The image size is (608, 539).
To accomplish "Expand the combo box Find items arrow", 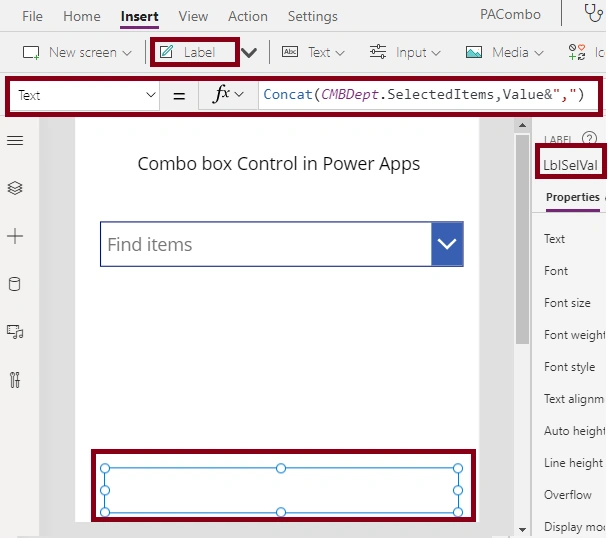I will coord(447,244).
